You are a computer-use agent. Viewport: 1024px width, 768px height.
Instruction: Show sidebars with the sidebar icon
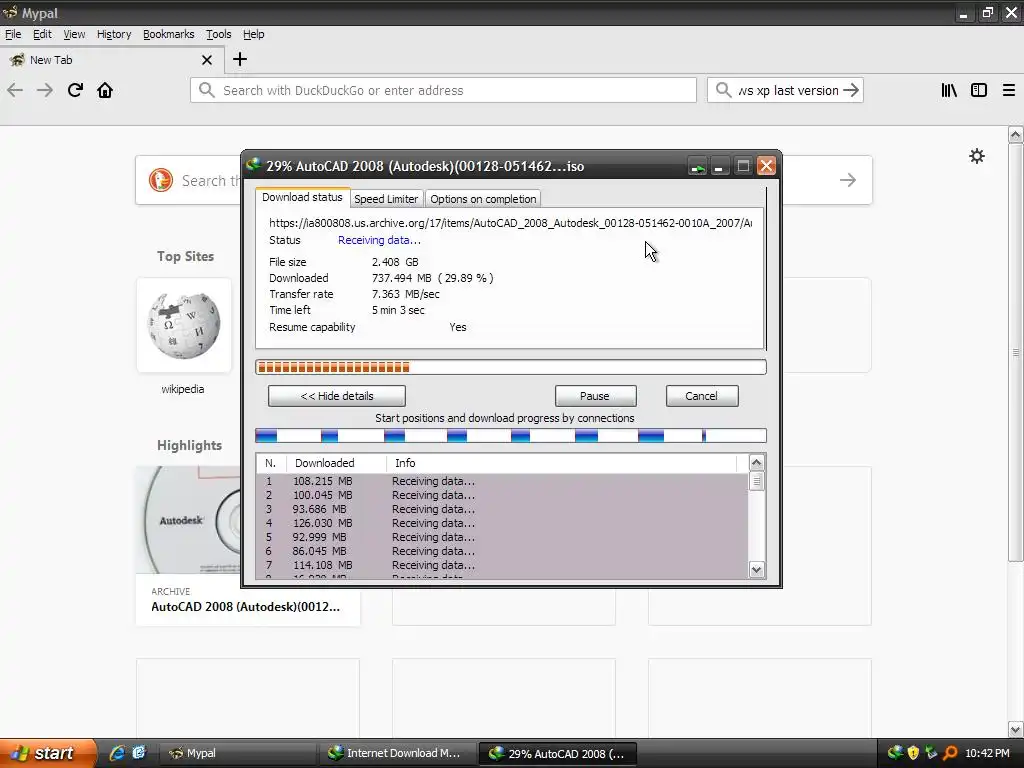[979, 90]
